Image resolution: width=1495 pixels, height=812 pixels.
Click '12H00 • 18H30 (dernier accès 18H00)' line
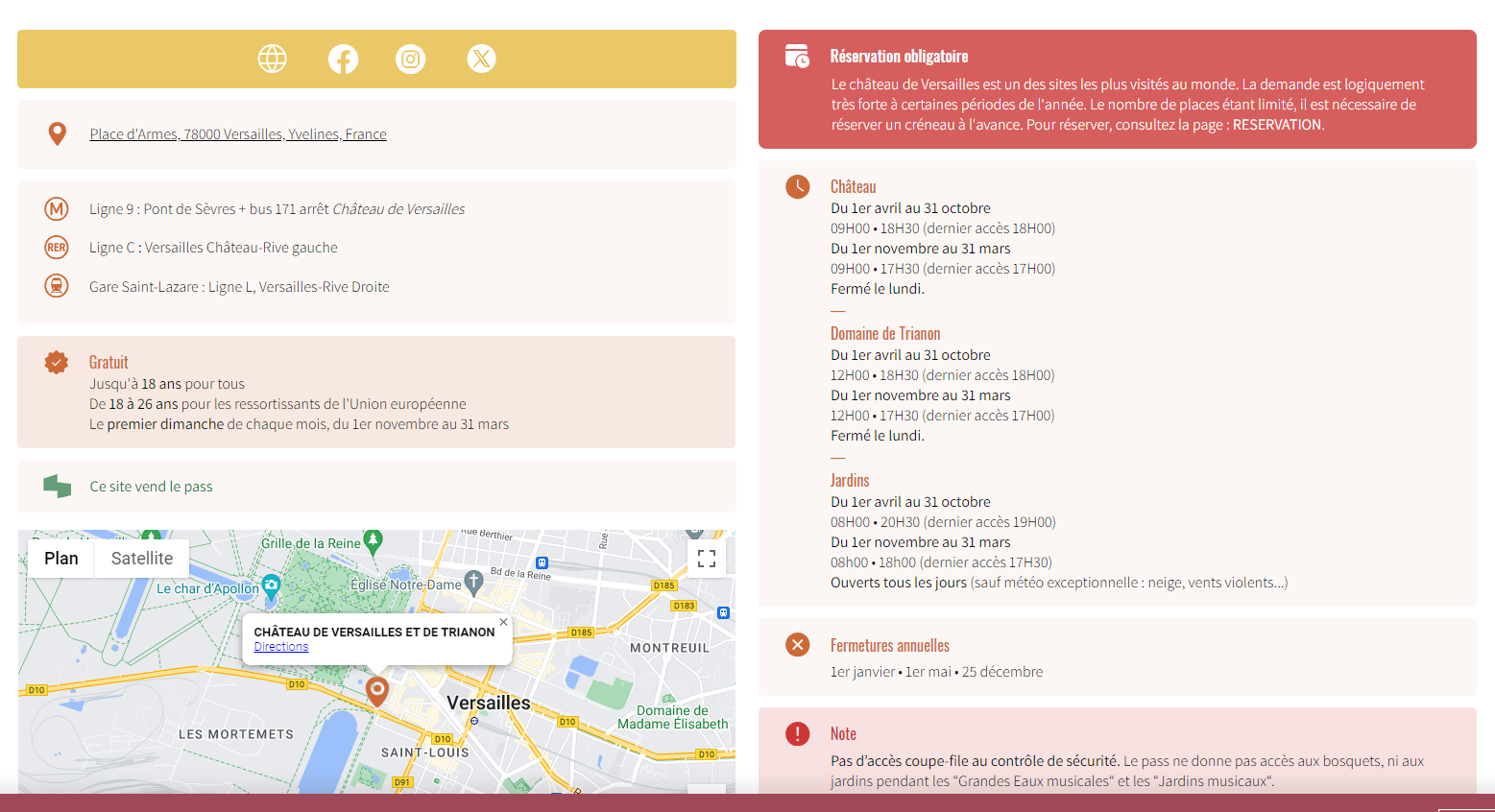[943, 375]
